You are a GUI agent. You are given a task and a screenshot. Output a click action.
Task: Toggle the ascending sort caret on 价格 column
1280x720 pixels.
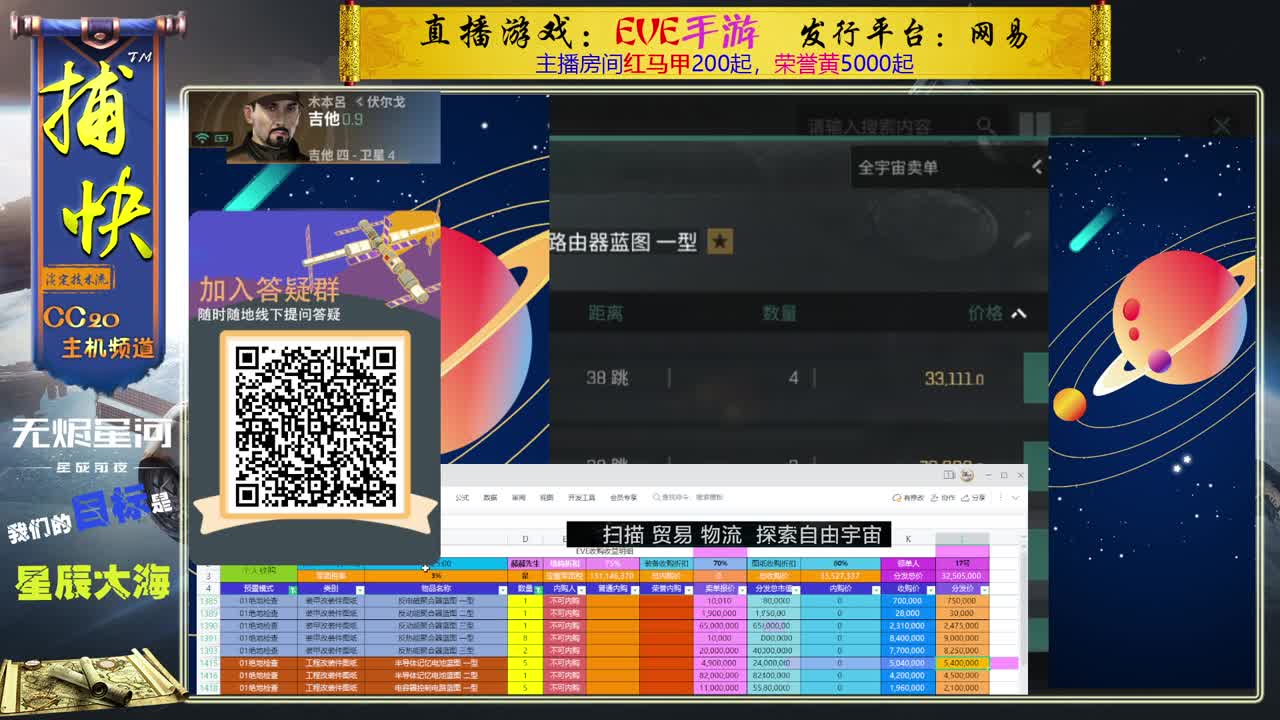[x=1018, y=313]
